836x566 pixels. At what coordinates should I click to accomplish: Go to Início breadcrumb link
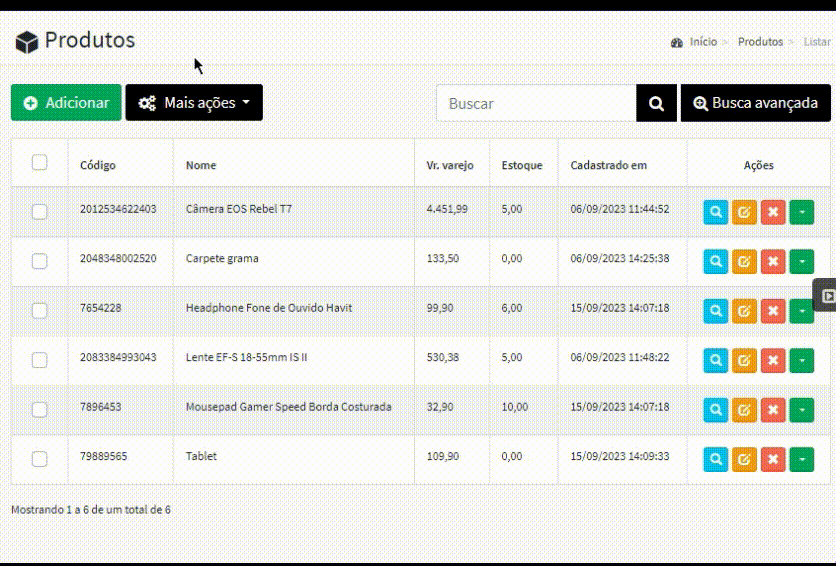coord(703,42)
